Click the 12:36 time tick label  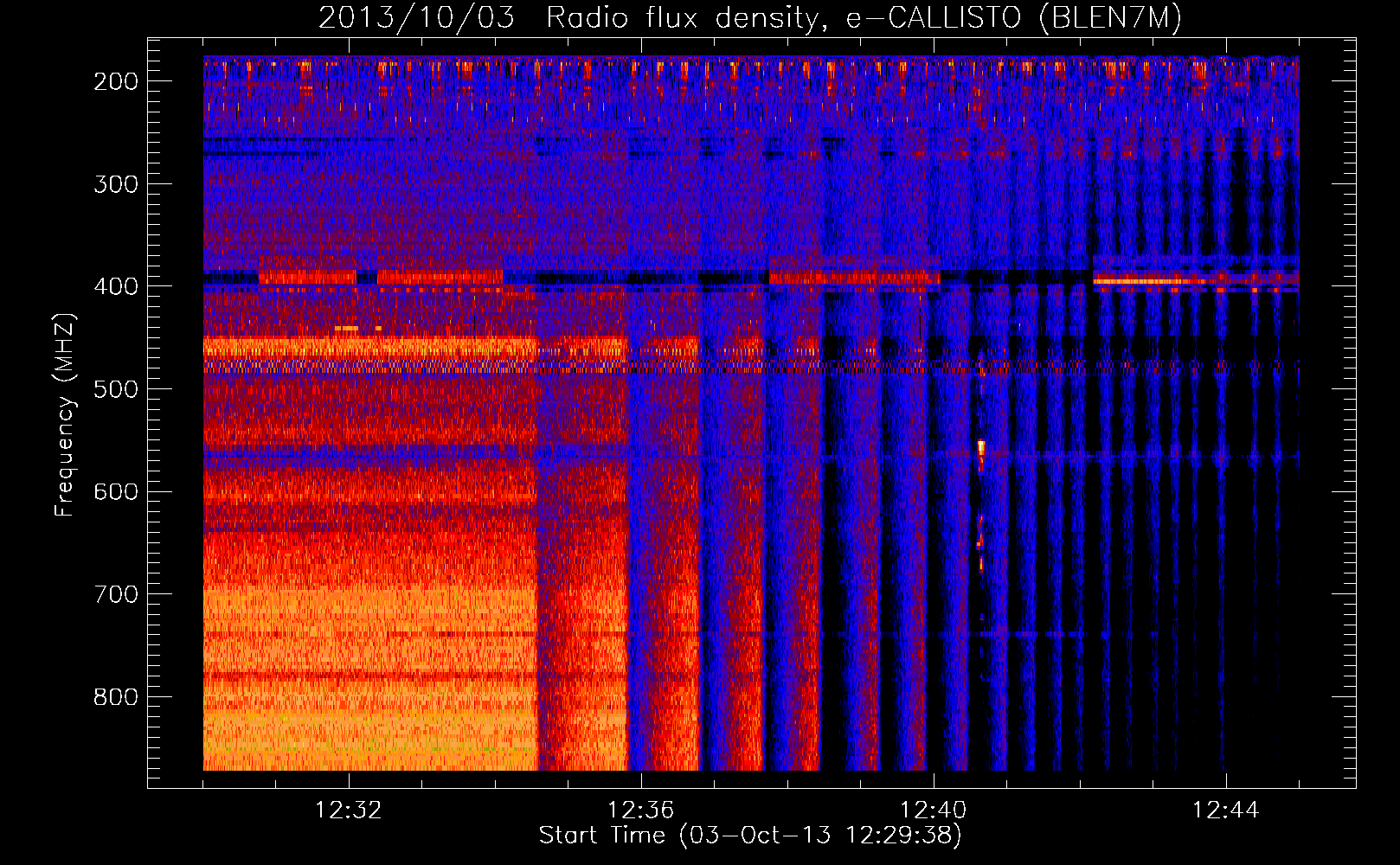tap(641, 811)
